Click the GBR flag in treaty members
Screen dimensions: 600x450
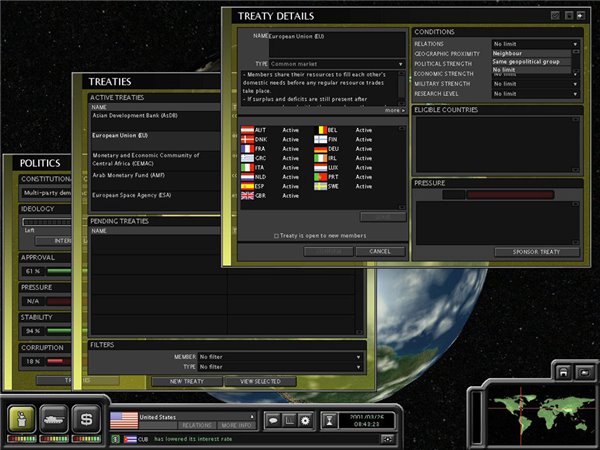(x=247, y=196)
